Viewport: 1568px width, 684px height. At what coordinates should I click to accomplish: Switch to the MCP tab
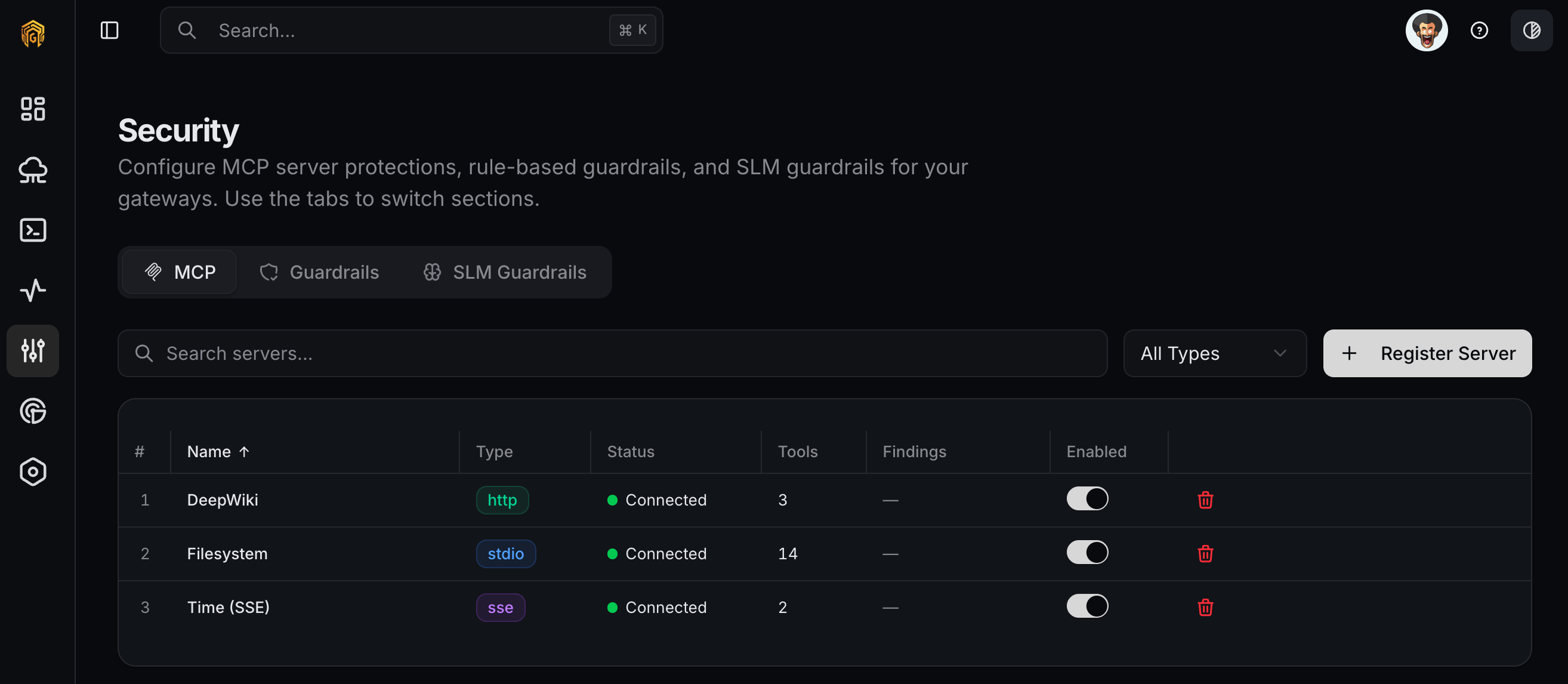(x=180, y=272)
